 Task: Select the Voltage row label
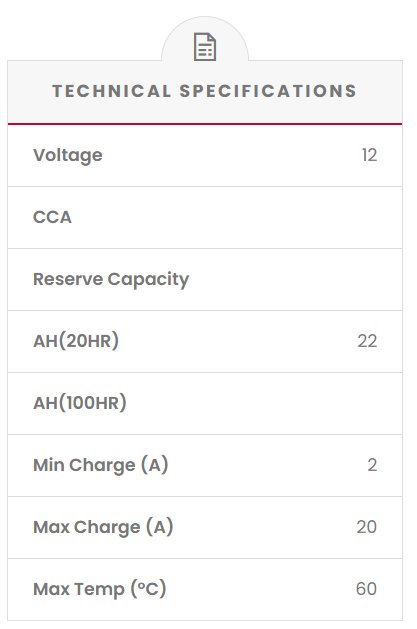pyautogui.click(x=68, y=155)
